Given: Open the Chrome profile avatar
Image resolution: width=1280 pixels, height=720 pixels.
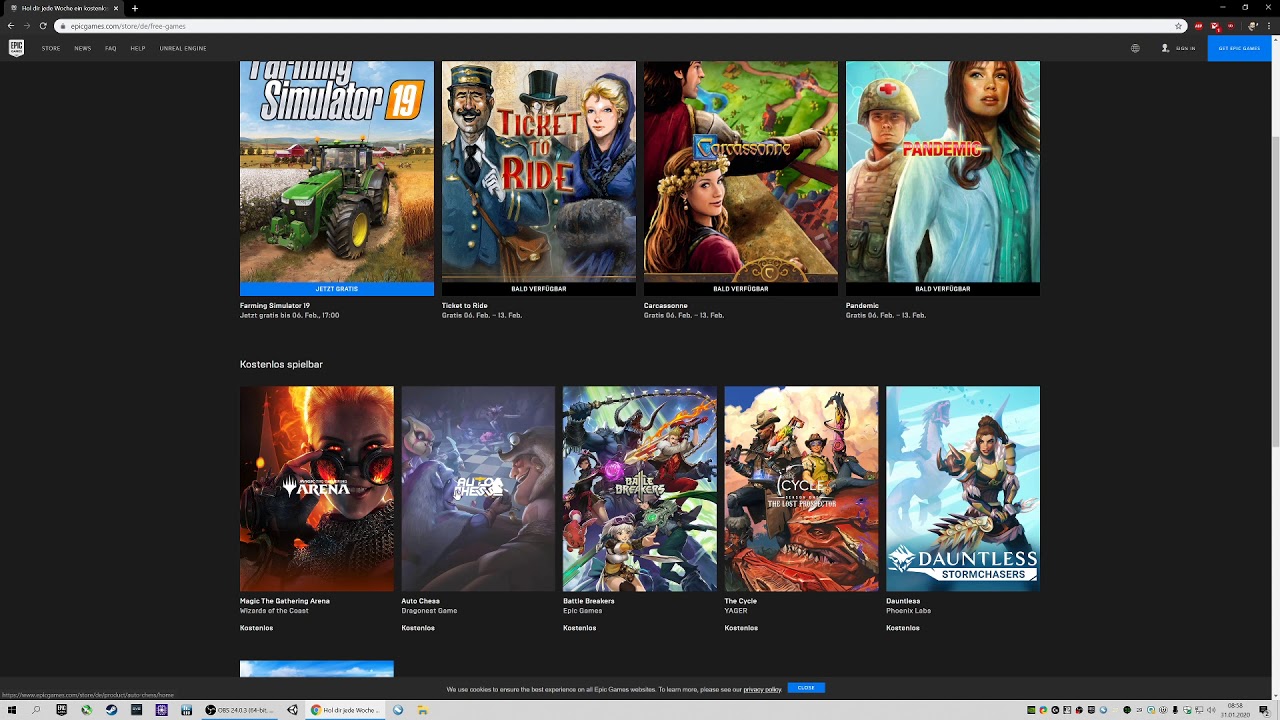Looking at the screenshot, I should pos(1253,26).
